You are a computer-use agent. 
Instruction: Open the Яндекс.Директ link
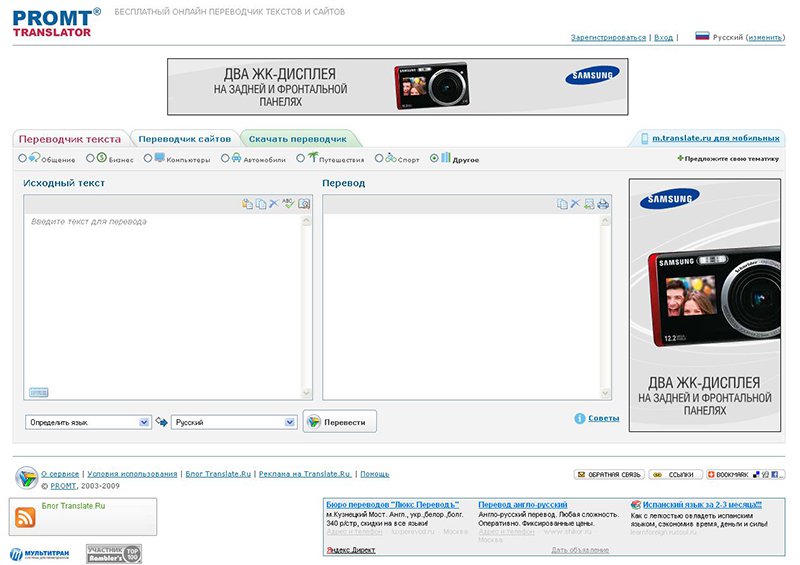click(x=351, y=550)
